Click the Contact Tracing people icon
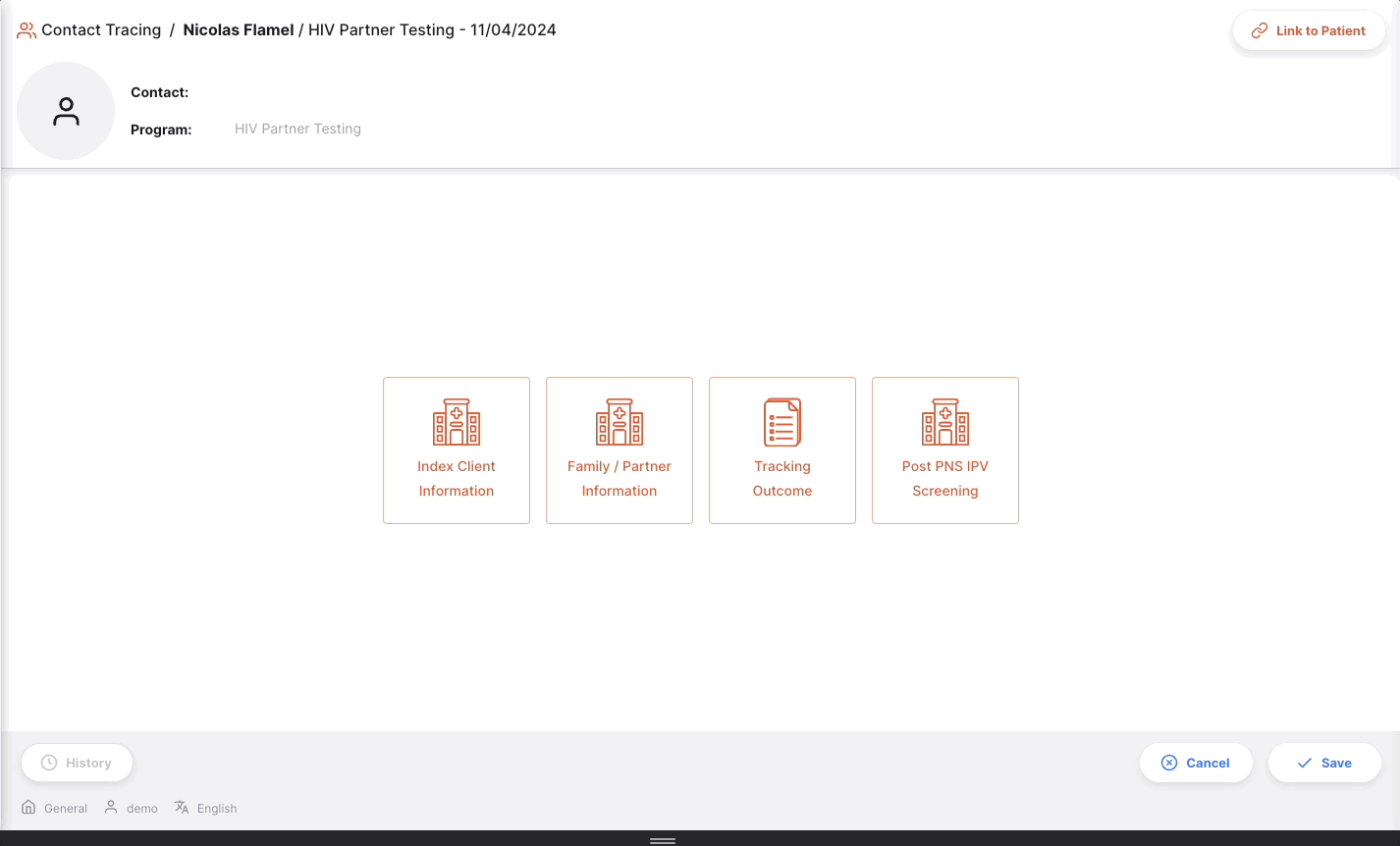Viewport: 1400px width, 846px height. click(x=27, y=30)
